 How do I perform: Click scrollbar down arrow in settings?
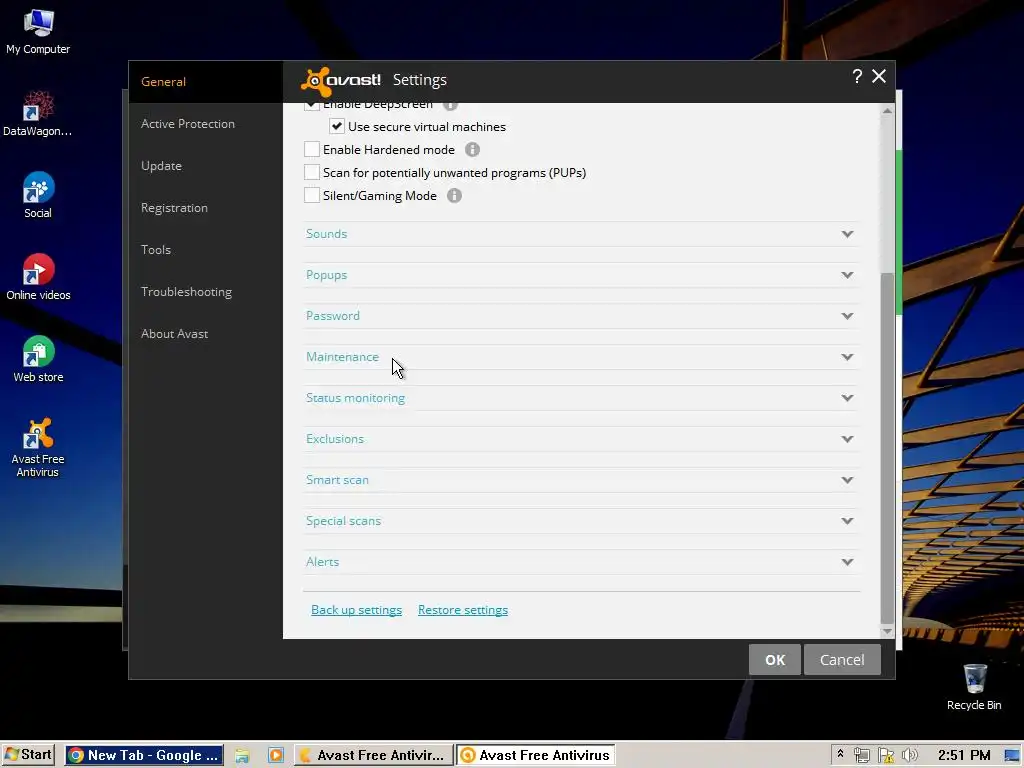[887, 631]
